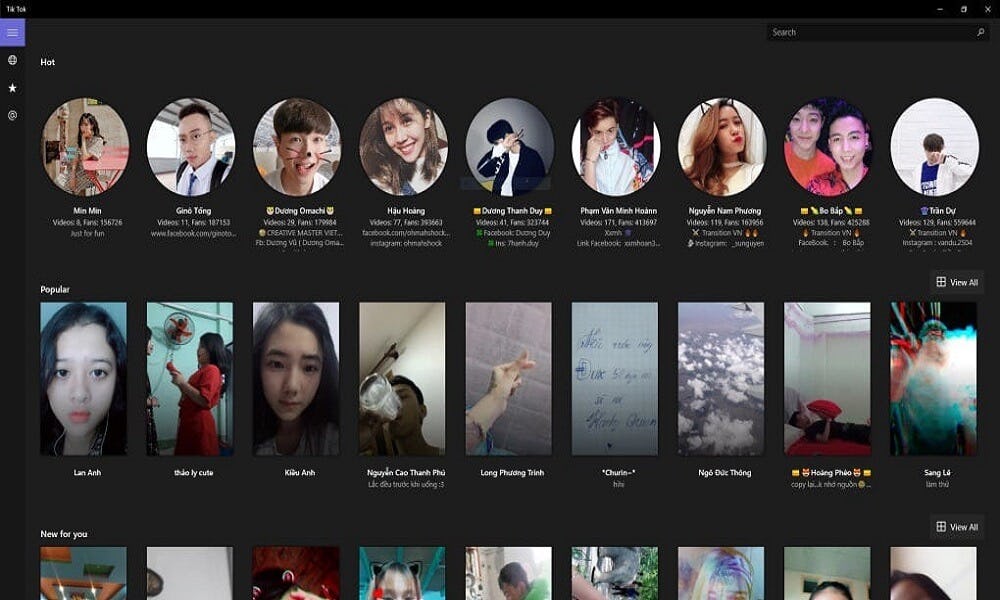The height and width of the screenshot is (600, 1000).
Task: Open the star Favorites section
Action: 11,86
